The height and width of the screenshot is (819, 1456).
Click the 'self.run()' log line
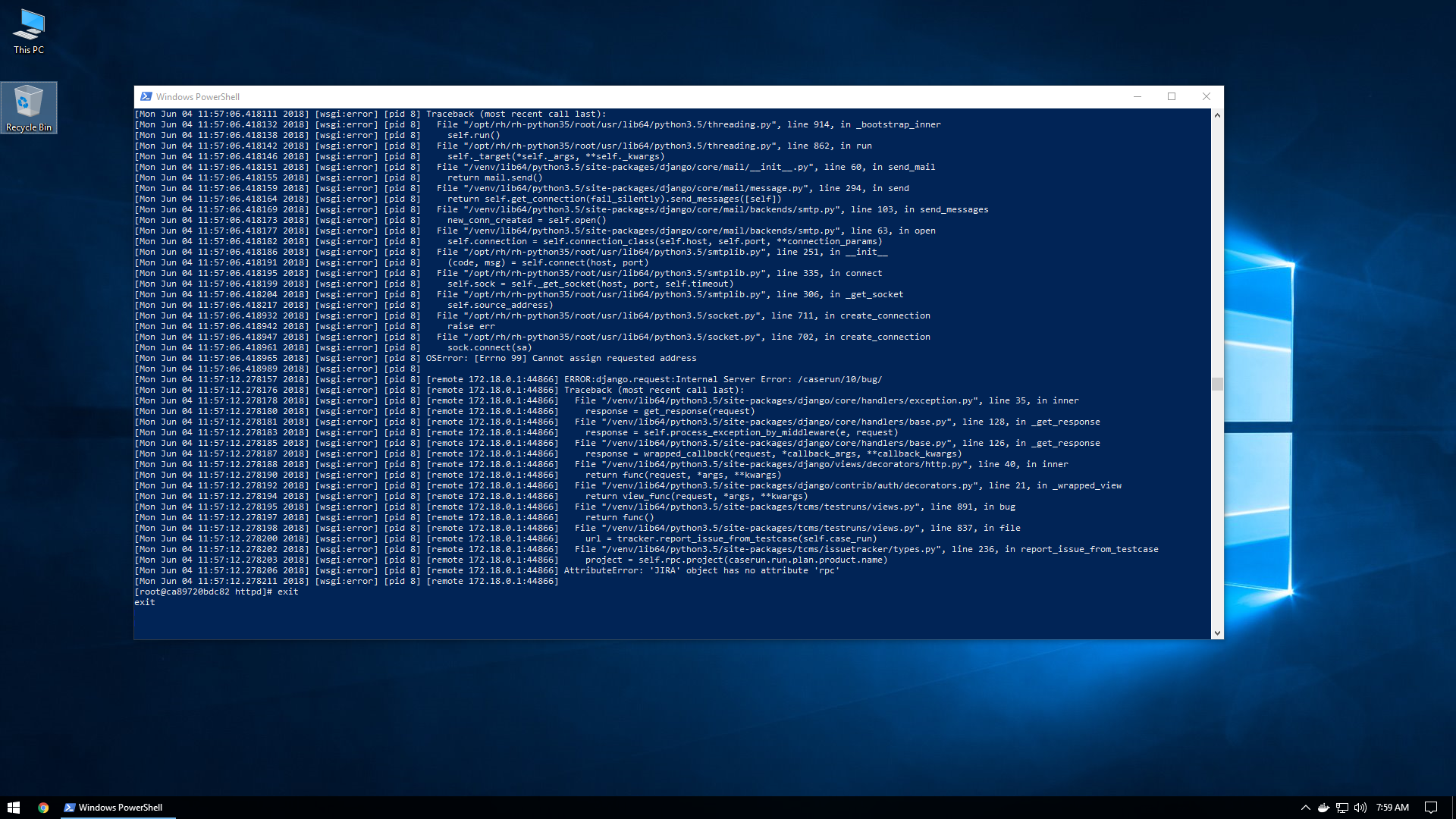point(473,135)
